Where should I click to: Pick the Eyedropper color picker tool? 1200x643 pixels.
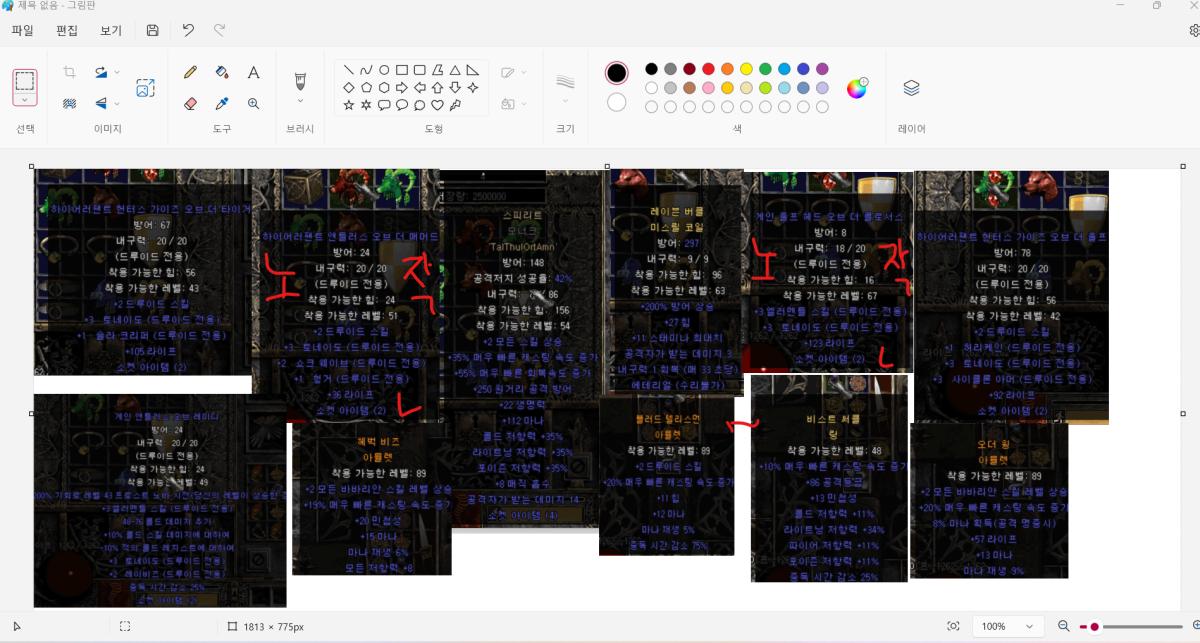click(x=222, y=103)
